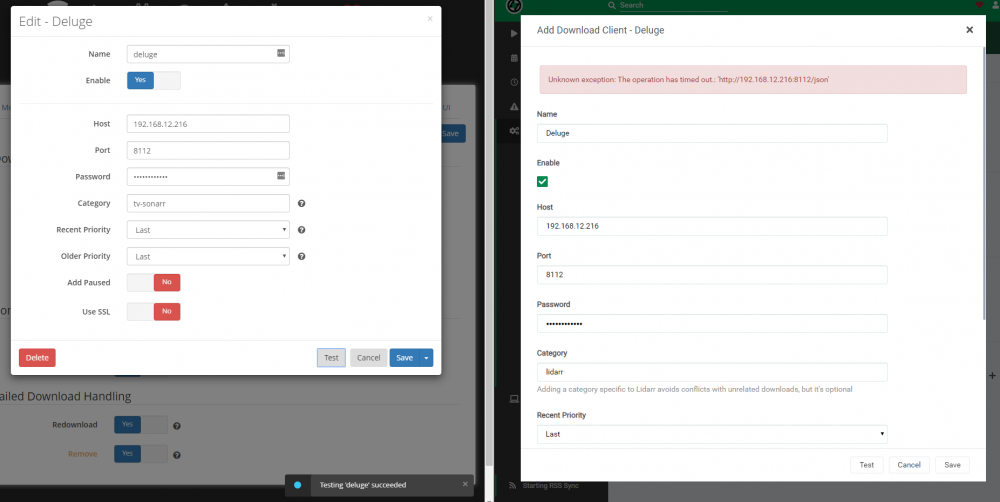1000x502 pixels.
Task: Click the Name field containing deluge
Action: (208, 54)
